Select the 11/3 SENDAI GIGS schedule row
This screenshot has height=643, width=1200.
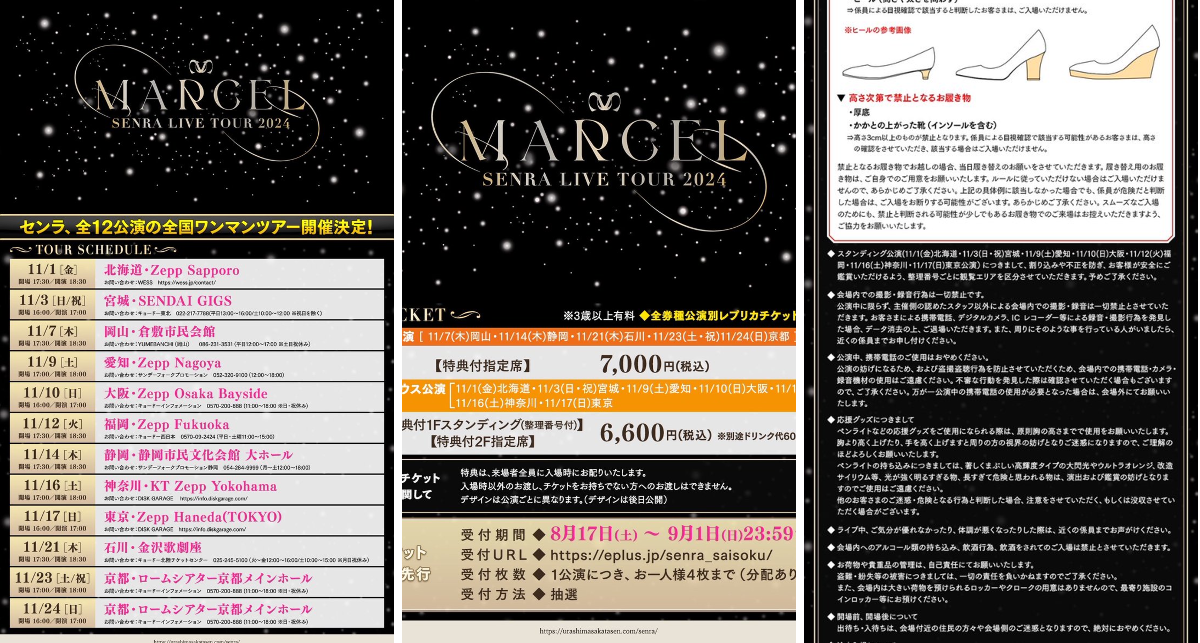tap(197, 305)
